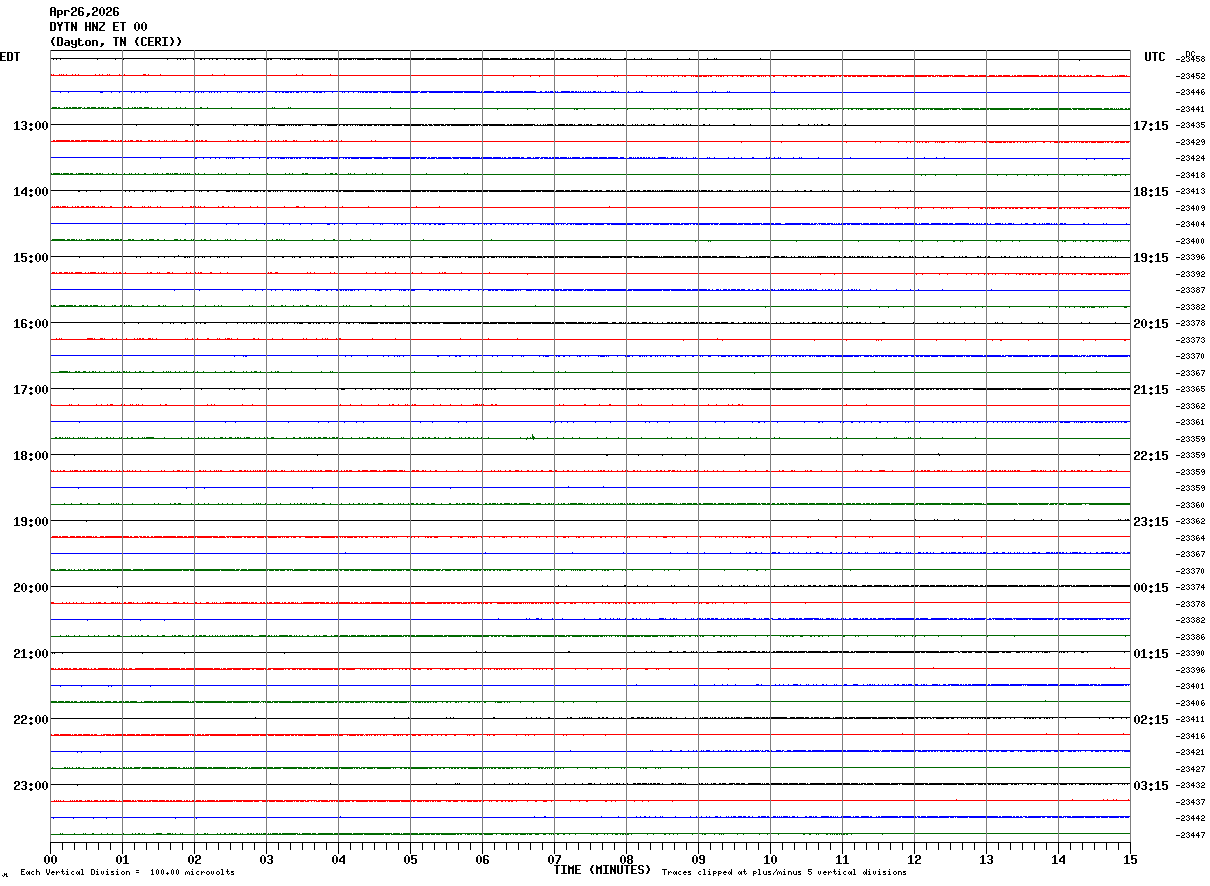Click the 15 minute axis tick label
Screen dimensions: 1210x886
[x=1130, y=859]
